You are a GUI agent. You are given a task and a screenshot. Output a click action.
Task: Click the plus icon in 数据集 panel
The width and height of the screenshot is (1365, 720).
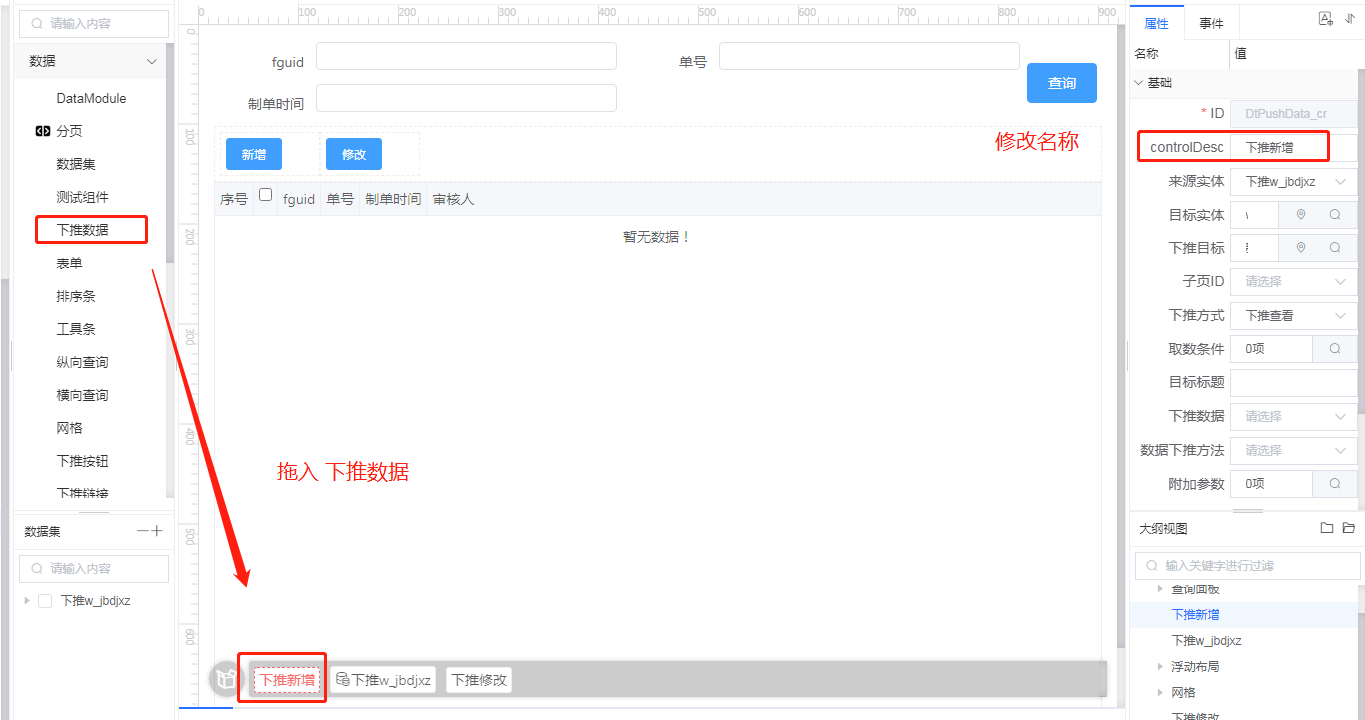point(156,531)
